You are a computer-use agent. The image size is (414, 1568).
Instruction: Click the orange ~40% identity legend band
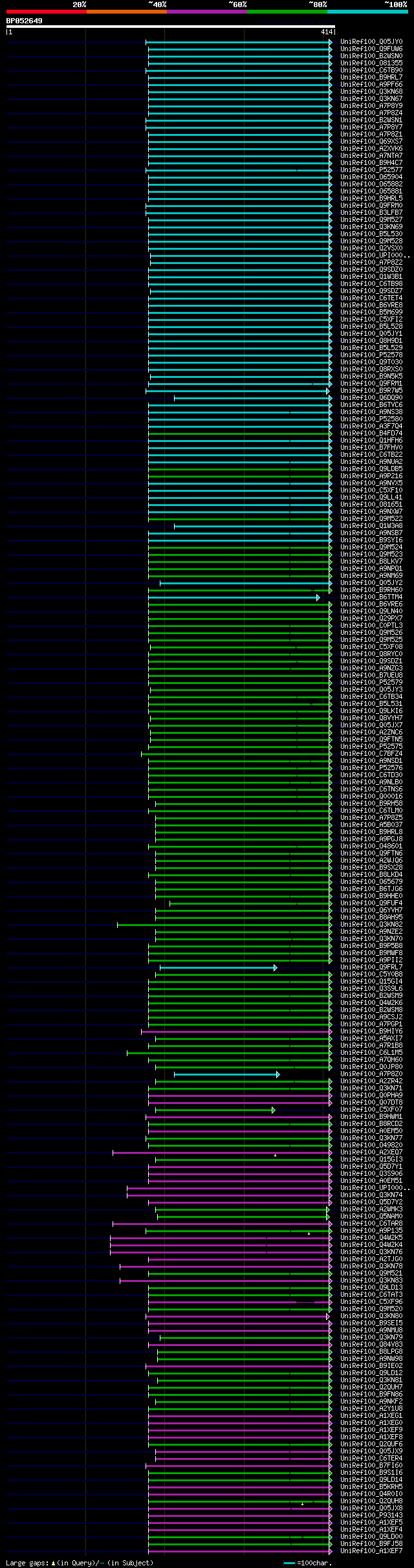coord(126,12)
